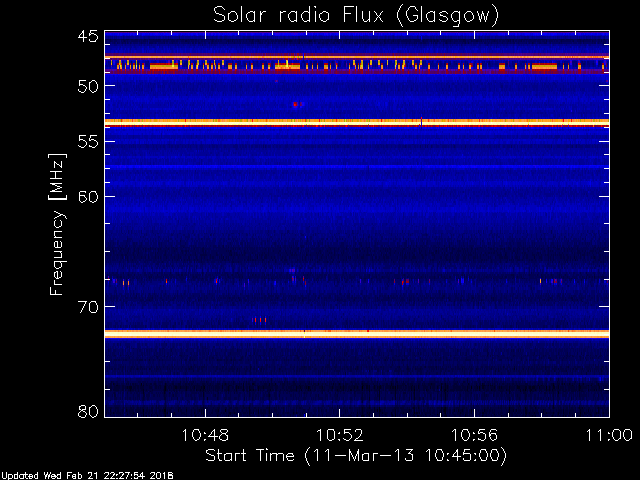The width and height of the screenshot is (640, 480).
Task: Select the 45 frequency tick label
Action: tap(88, 37)
